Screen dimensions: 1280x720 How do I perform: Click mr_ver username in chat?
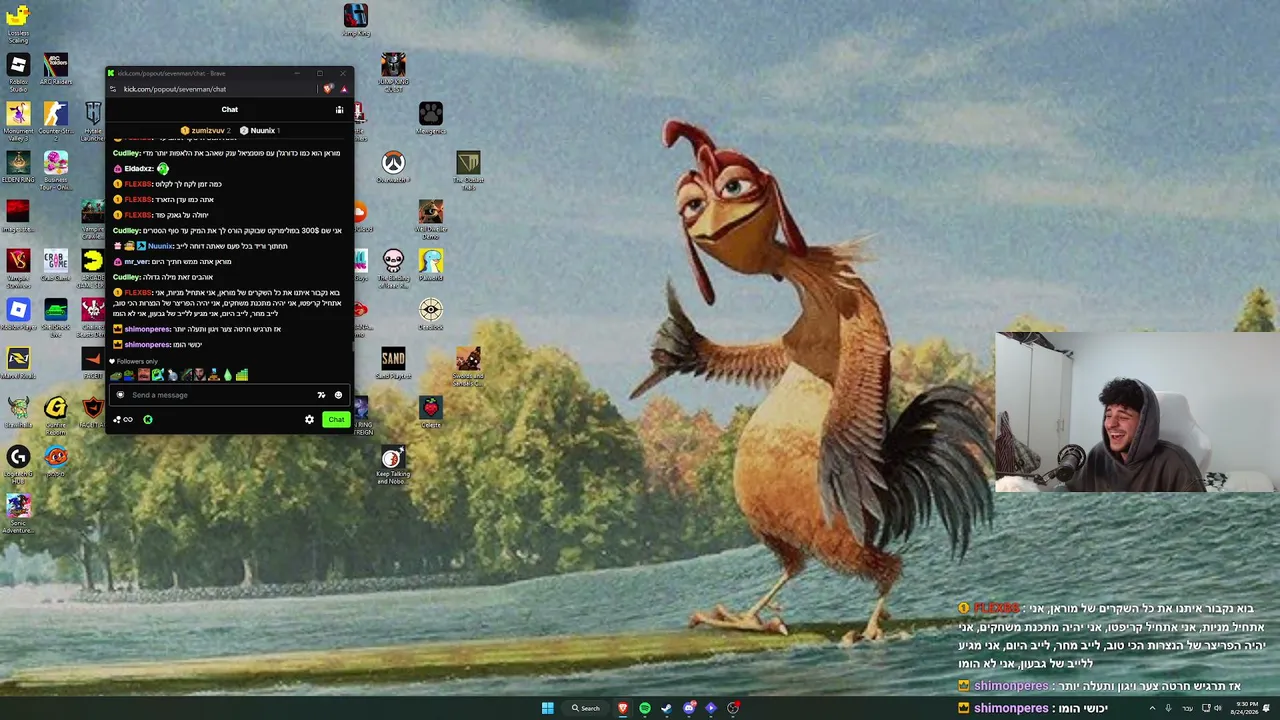click(135, 262)
